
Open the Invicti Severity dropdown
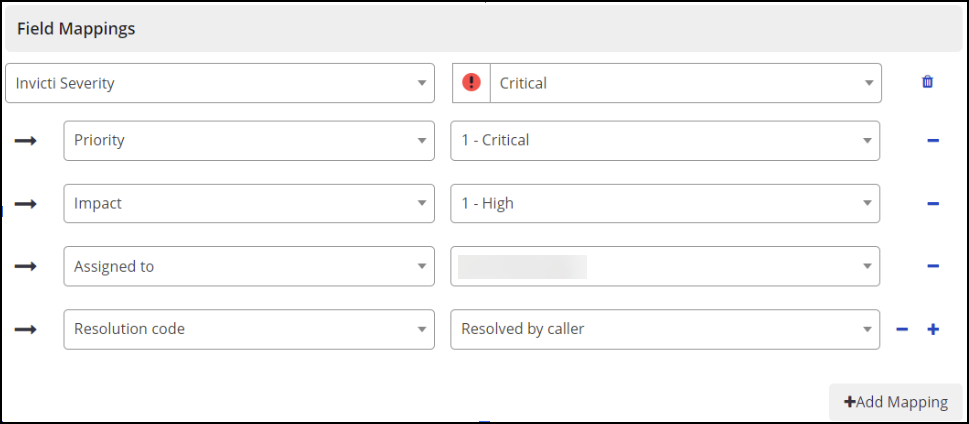click(x=220, y=83)
